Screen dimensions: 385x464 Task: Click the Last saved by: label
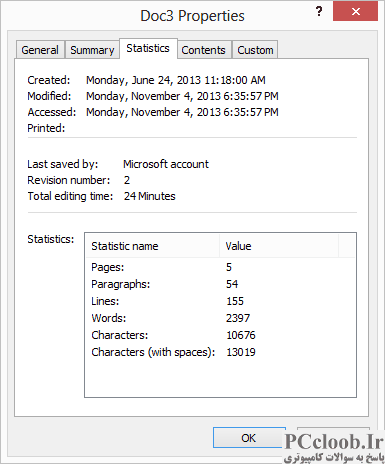(63, 164)
